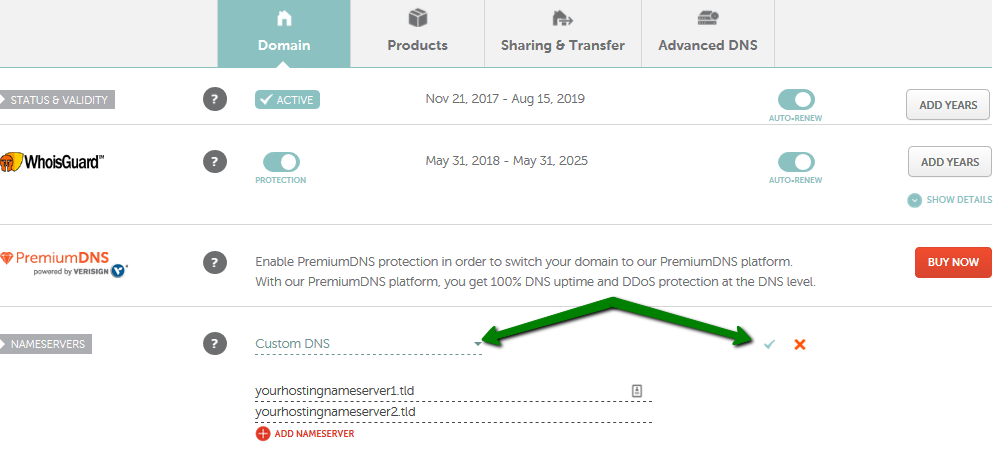Click the help icon beside WhoisGuard
993x449 pixels.
tap(215, 161)
